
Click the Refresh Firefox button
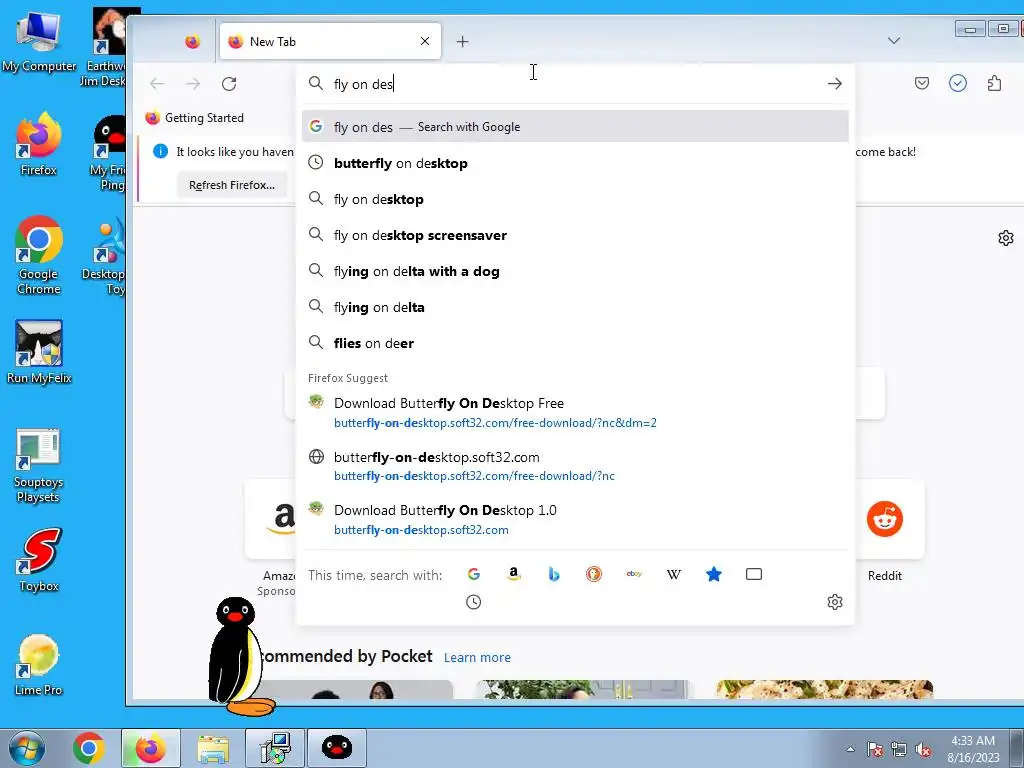(232, 185)
